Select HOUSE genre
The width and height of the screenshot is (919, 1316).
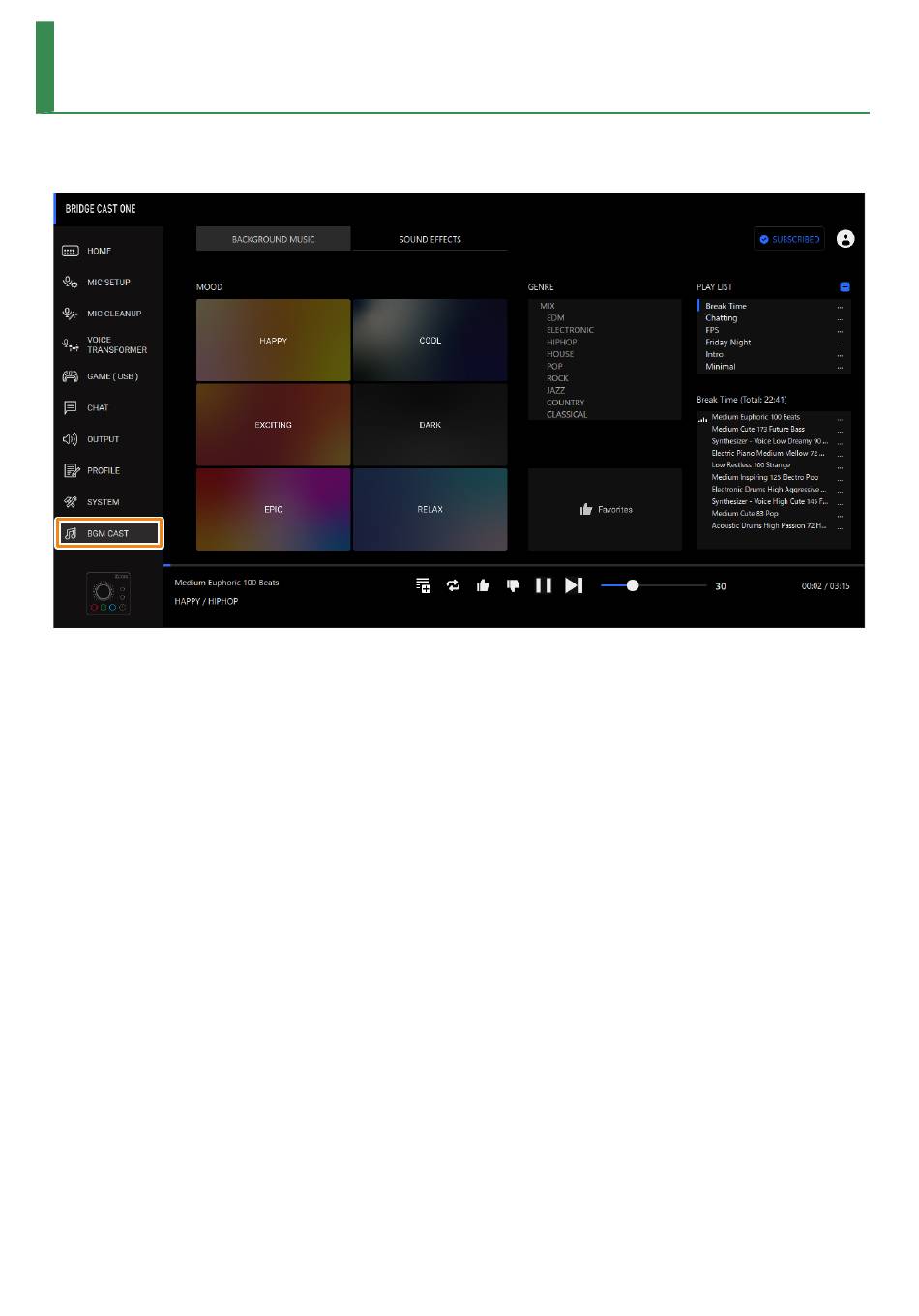[560, 354]
